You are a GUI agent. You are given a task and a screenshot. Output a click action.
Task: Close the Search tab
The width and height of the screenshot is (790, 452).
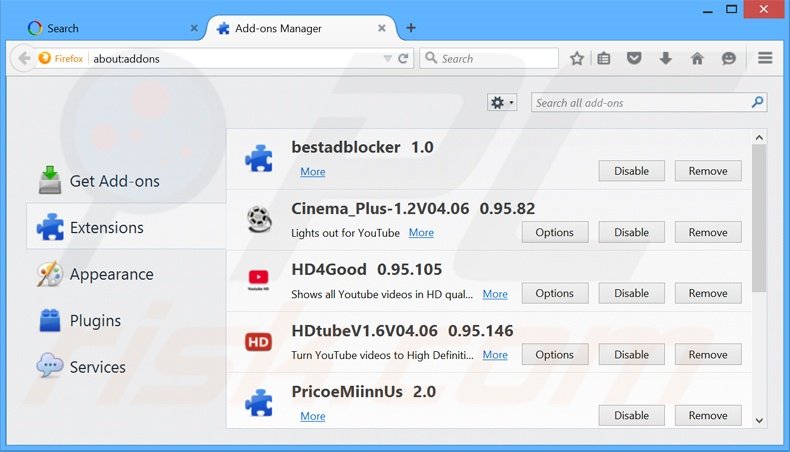pos(194,28)
